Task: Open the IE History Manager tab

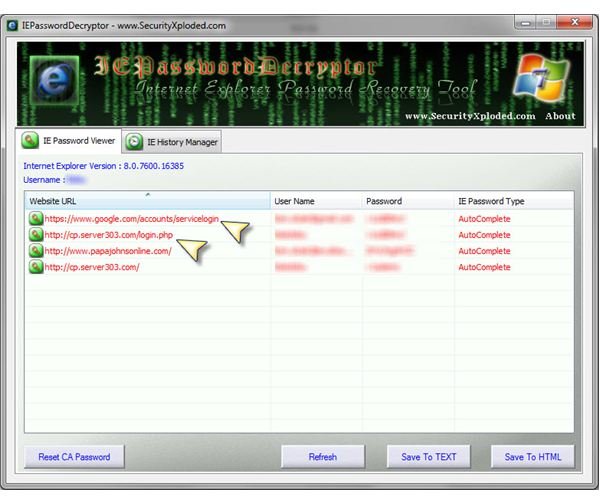Action: click(x=172, y=142)
